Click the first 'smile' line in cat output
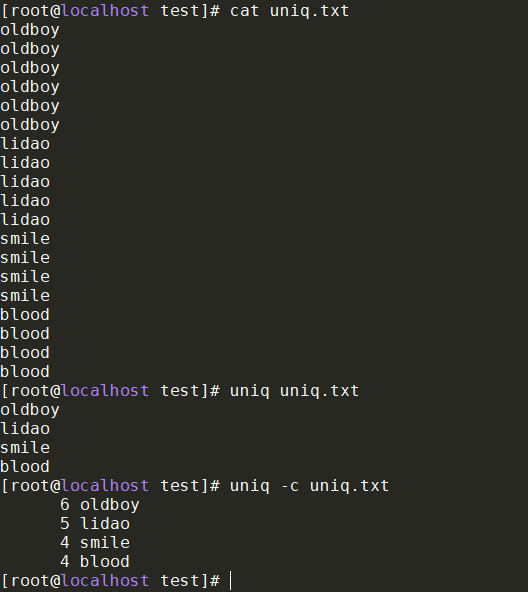 pyautogui.click(x=25, y=239)
